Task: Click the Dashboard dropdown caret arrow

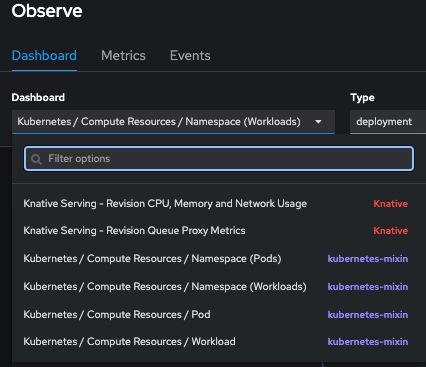Action: pyautogui.click(x=318, y=122)
